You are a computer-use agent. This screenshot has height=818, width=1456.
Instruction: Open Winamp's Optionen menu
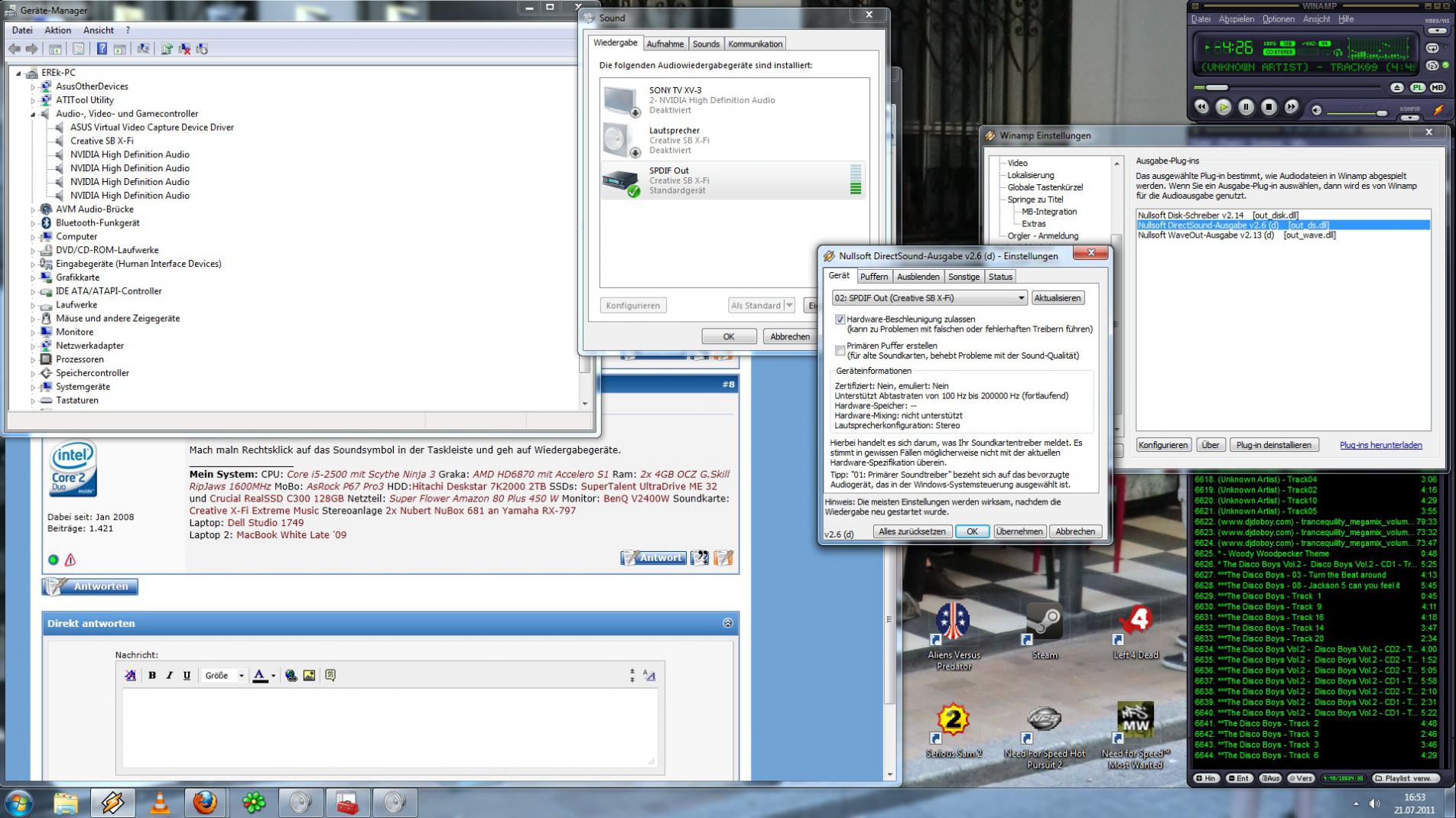pos(1278,19)
